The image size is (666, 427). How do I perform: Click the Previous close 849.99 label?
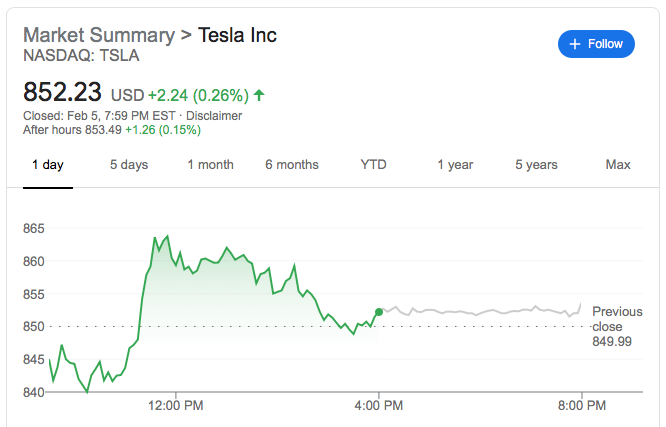(616, 327)
